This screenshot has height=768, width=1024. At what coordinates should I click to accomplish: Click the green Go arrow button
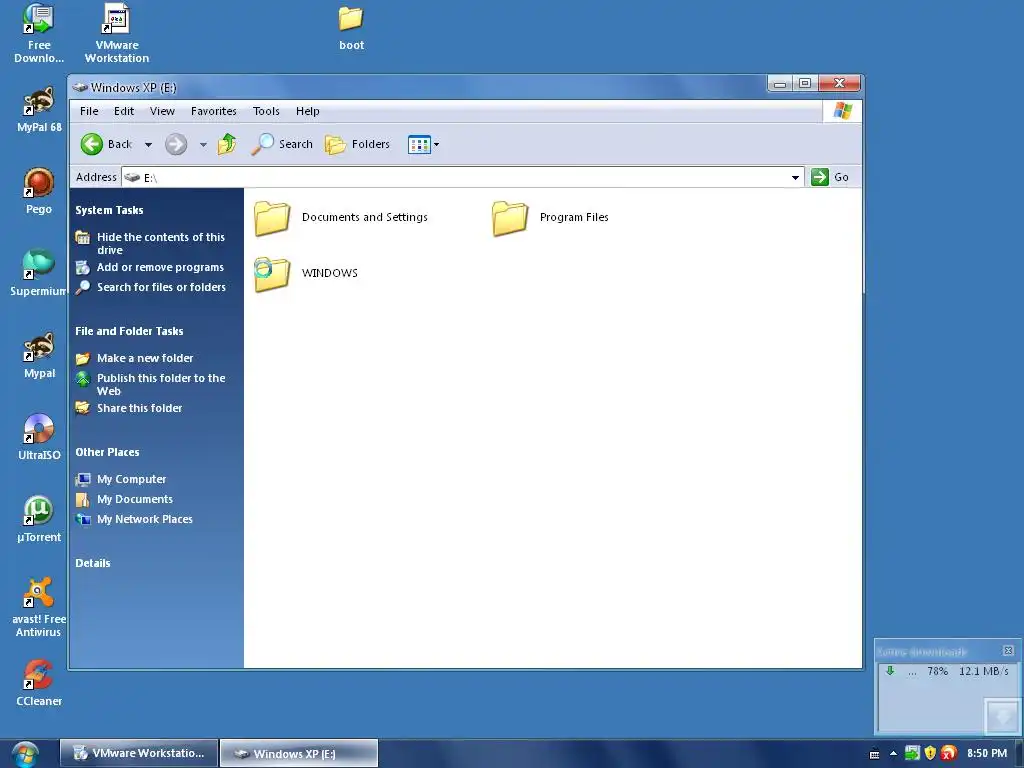(820, 177)
